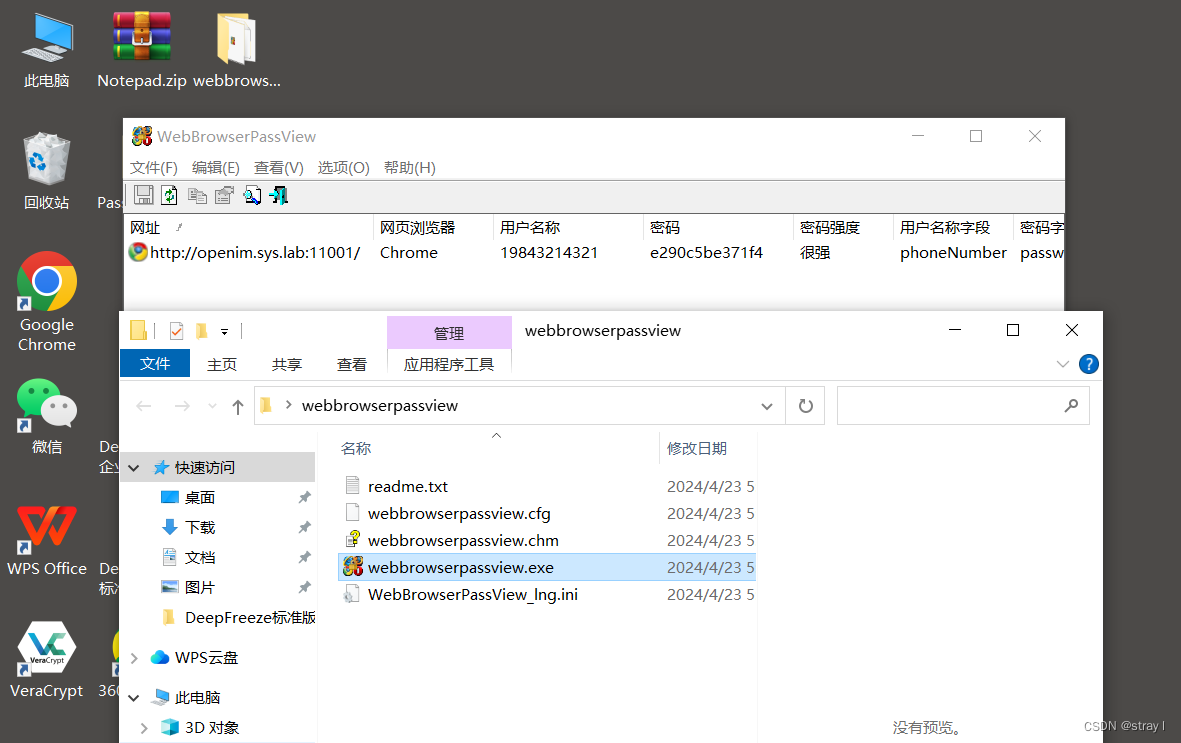Open the 帮助(H) menu in WebBrowserPassView

click(x=410, y=167)
